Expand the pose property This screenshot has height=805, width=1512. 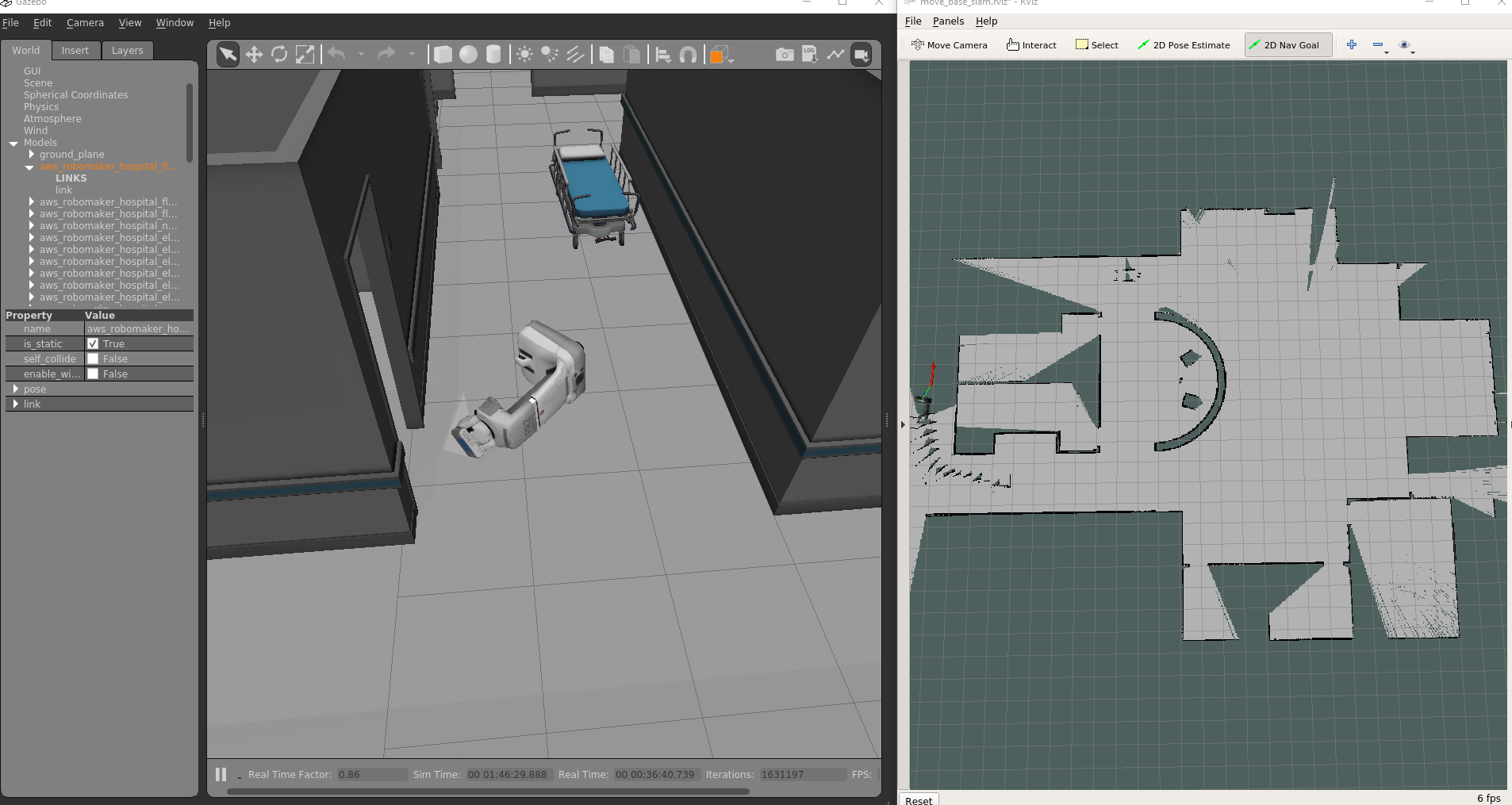16,389
